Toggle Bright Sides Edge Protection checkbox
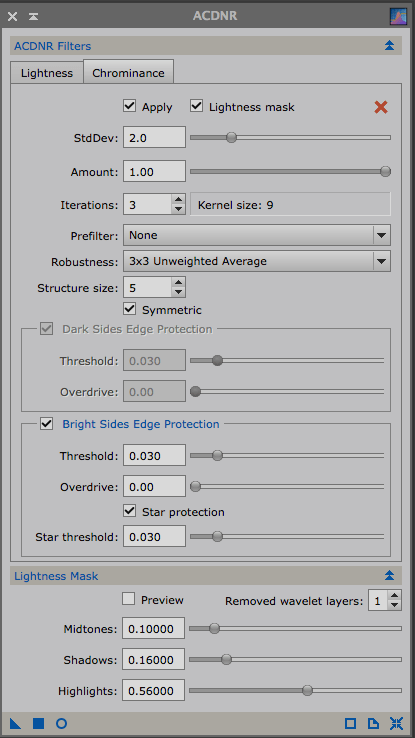This screenshot has width=415, height=738. click(x=46, y=424)
